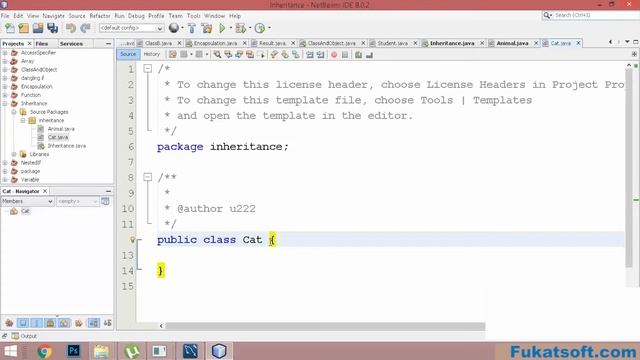Click the Find Previous Occurrence editor icon
Image resolution: width=640 pixels, height=360 pixels.
[228, 54]
